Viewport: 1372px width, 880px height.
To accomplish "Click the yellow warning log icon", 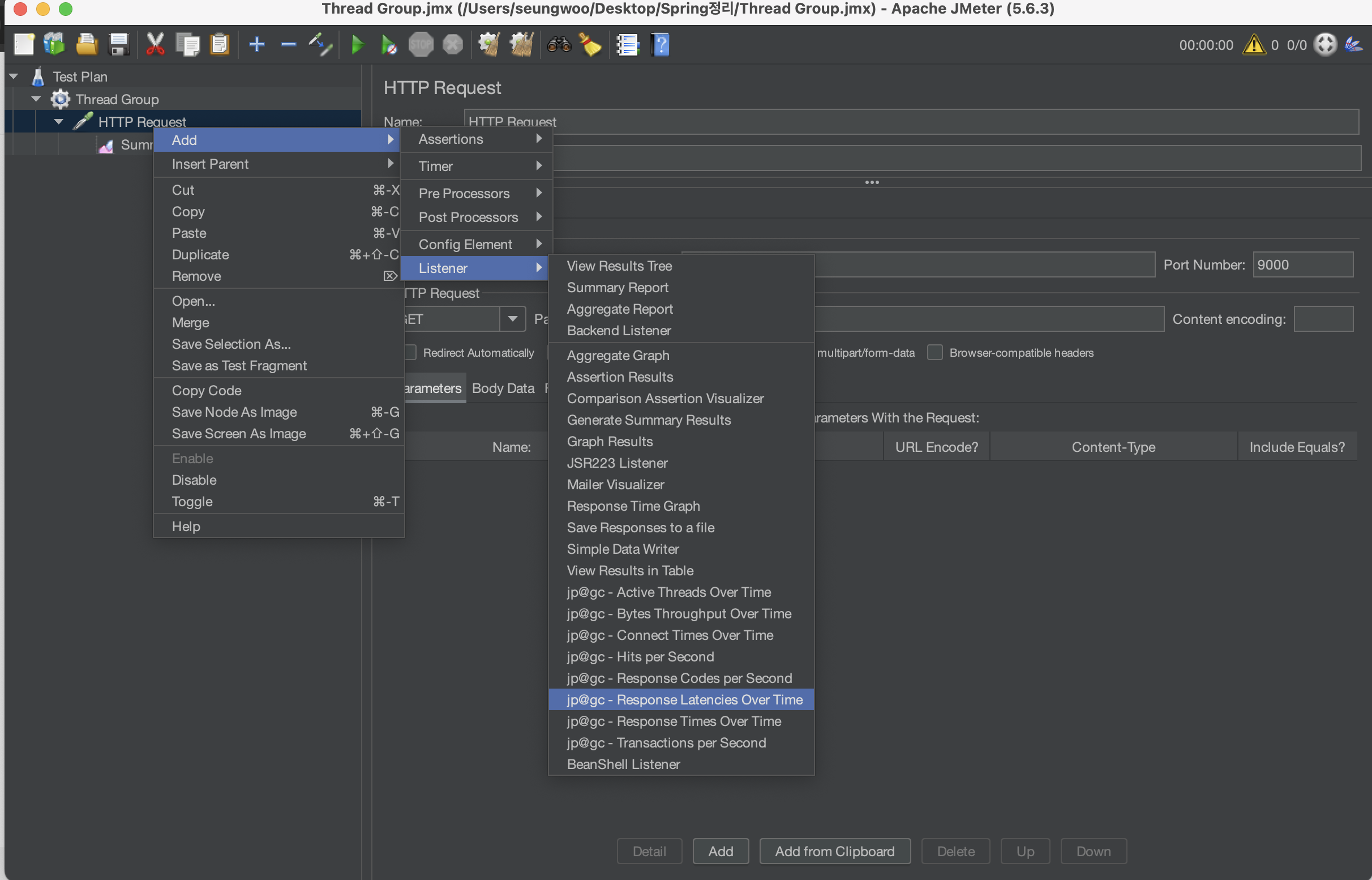I will (x=1253, y=45).
